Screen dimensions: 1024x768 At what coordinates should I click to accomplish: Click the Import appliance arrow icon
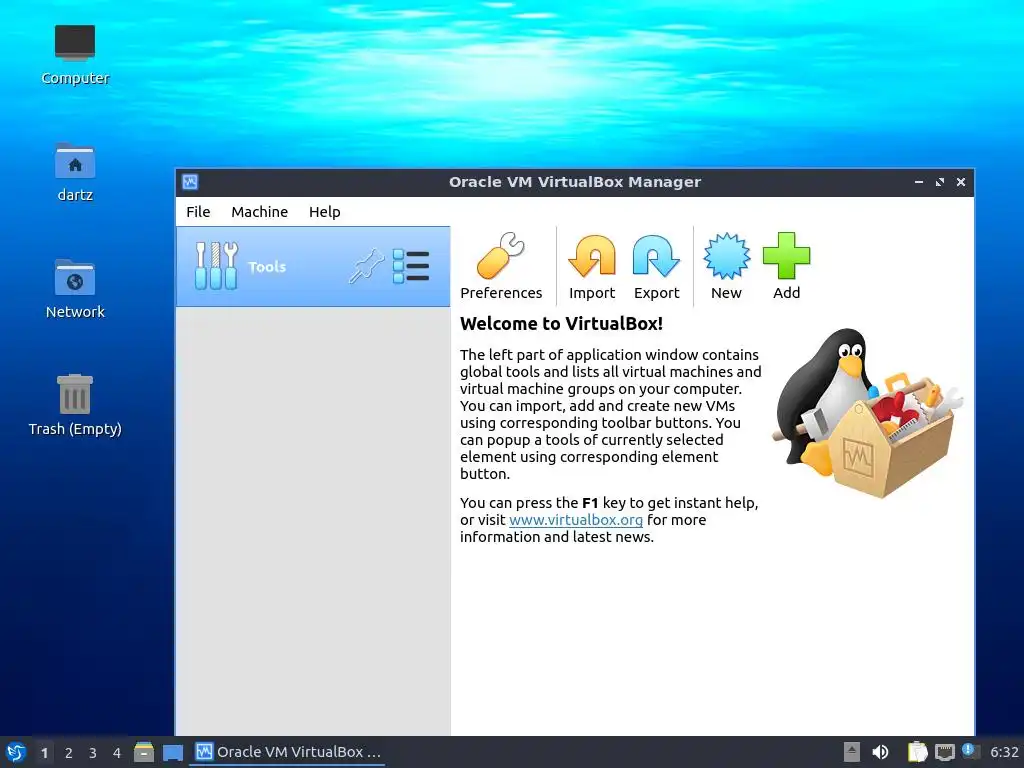click(592, 257)
